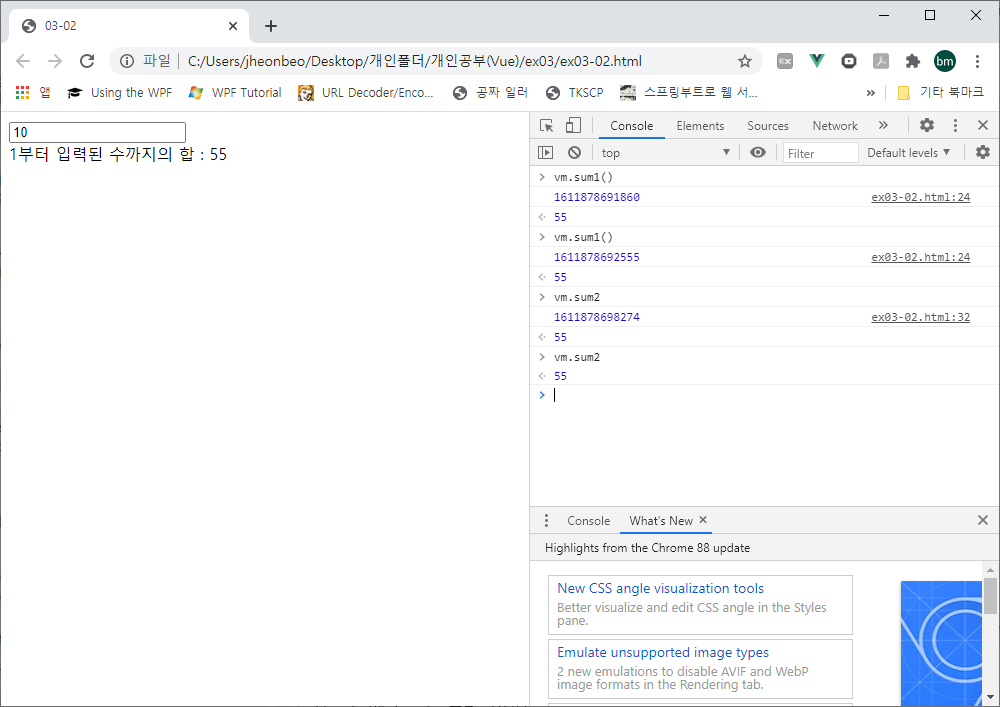
Task: Switch to the Elements tab
Action: pyautogui.click(x=700, y=126)
